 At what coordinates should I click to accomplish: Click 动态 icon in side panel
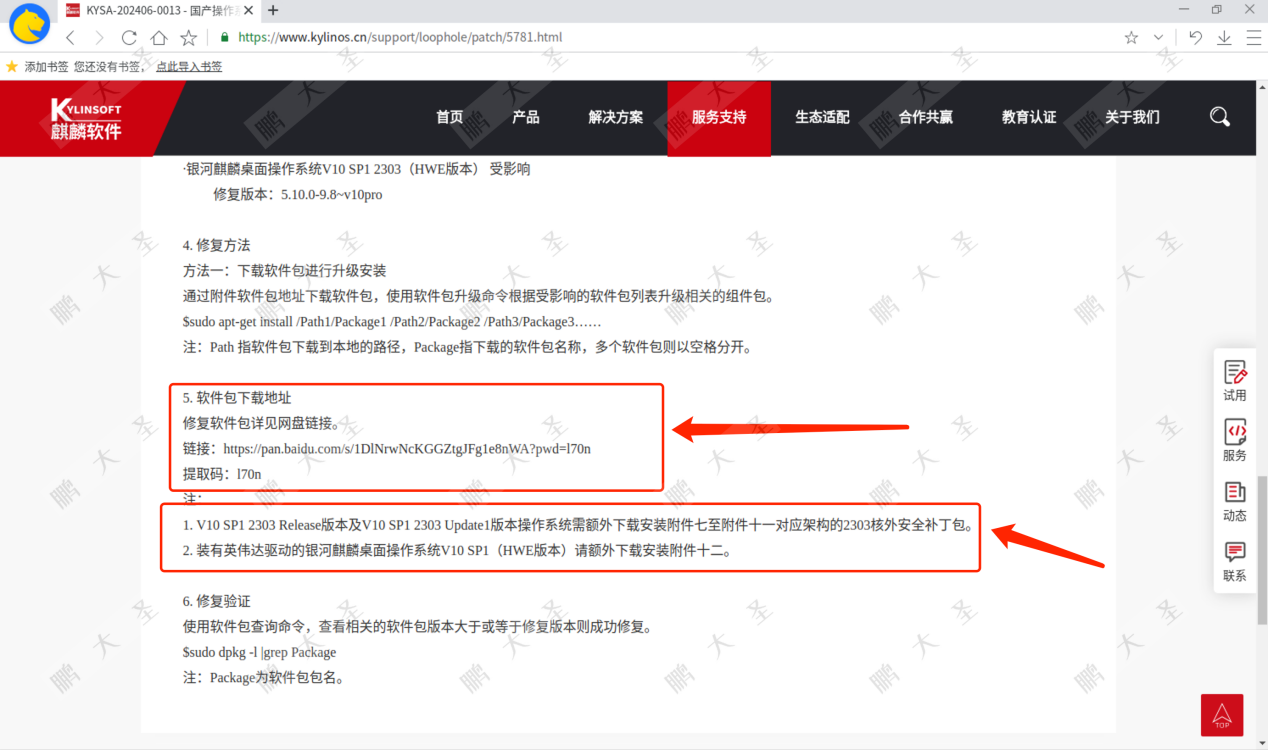click(x=1235, y=500)
